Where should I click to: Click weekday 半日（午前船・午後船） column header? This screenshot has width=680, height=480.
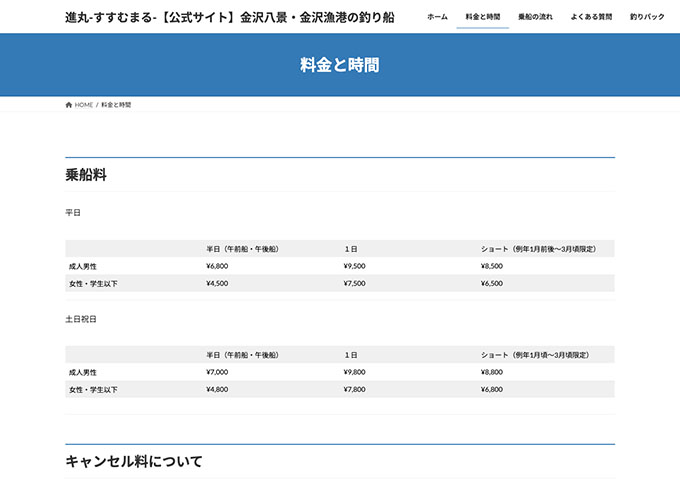coord(242,249)
